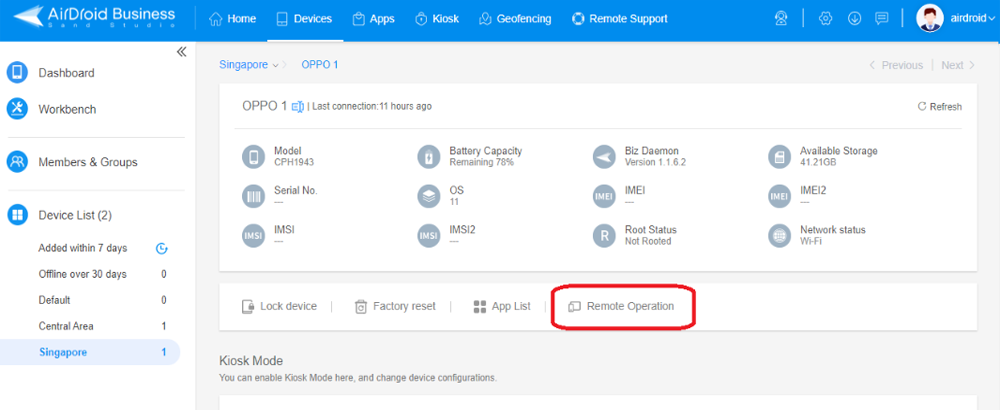Click Lock device button
This screenshot has width=1000, height=410.
(x=279, y=306)
